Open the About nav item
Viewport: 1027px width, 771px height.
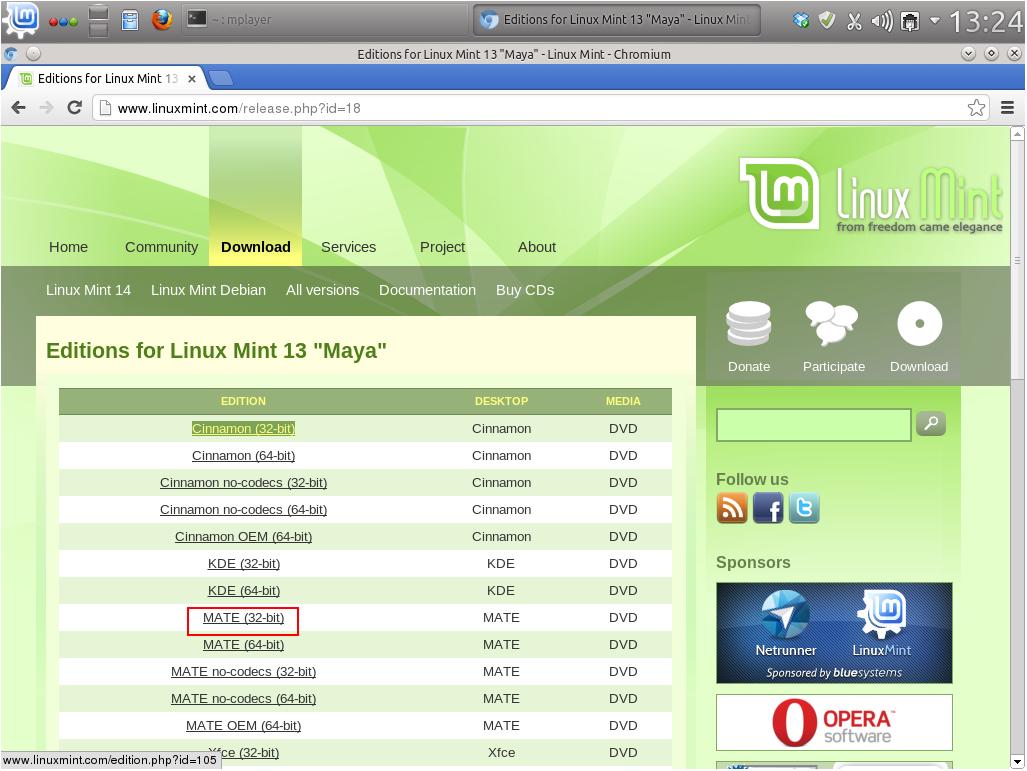pyautogui.click(x=536, y=247)
